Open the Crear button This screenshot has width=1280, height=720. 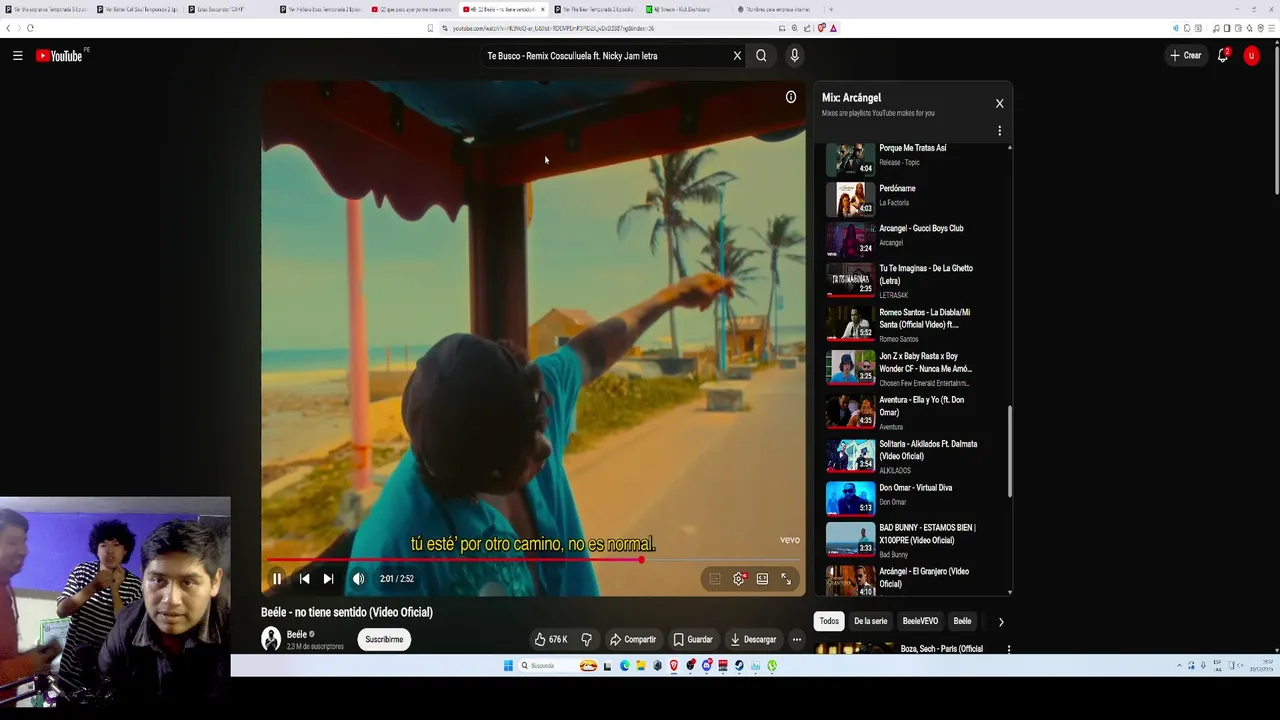click(x=1186, y=56)
